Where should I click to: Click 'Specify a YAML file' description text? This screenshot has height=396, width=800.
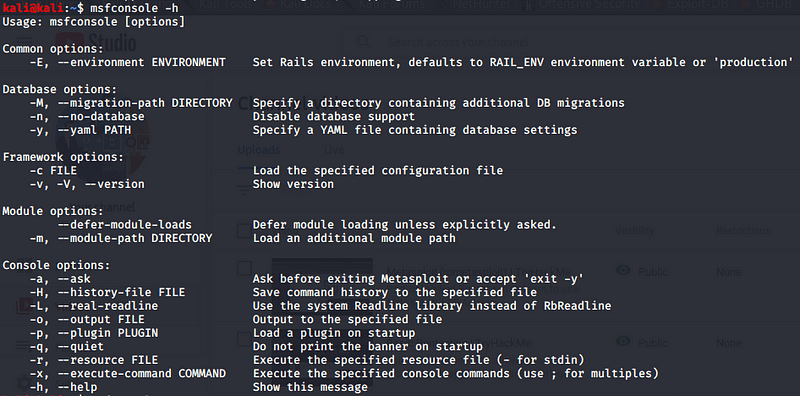415,130
